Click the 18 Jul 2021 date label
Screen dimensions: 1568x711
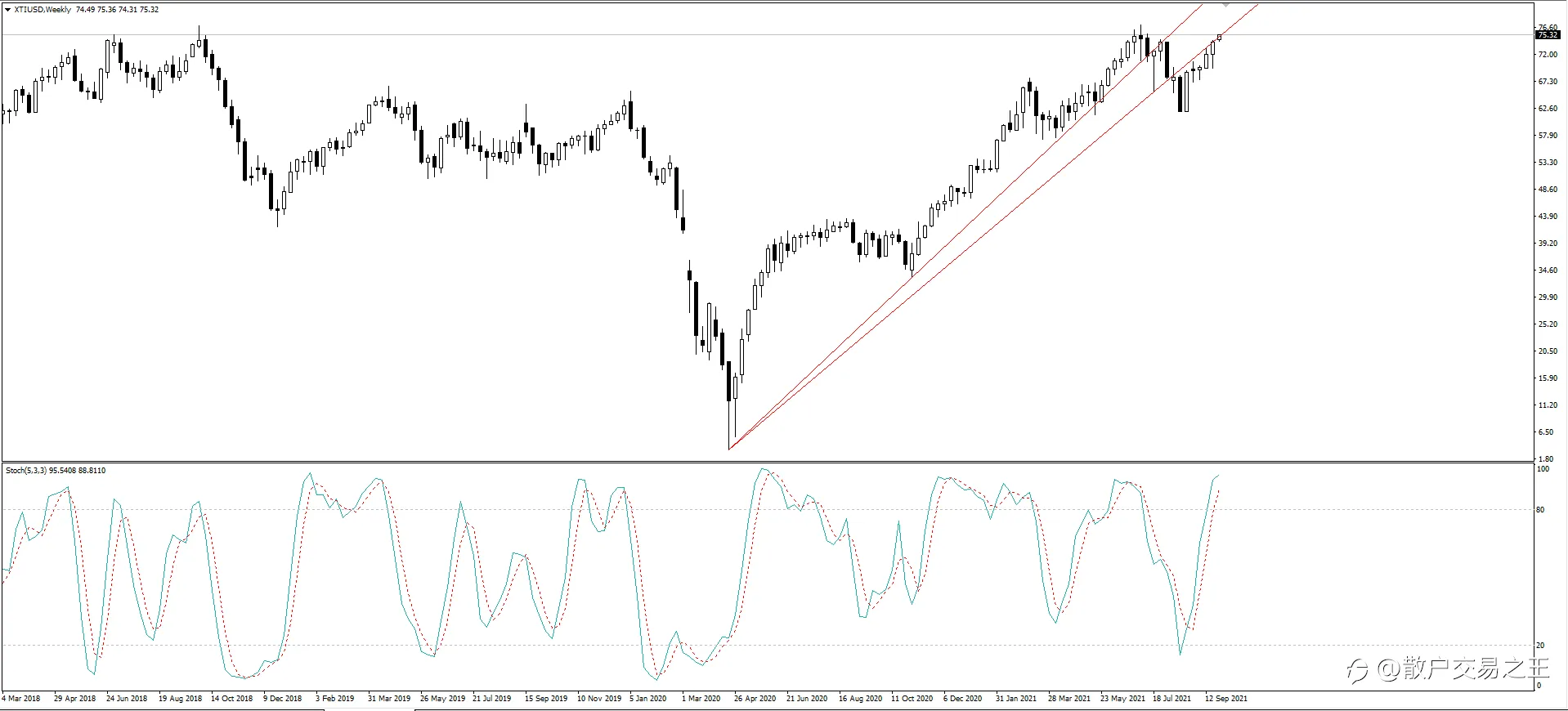(1172, 699)
